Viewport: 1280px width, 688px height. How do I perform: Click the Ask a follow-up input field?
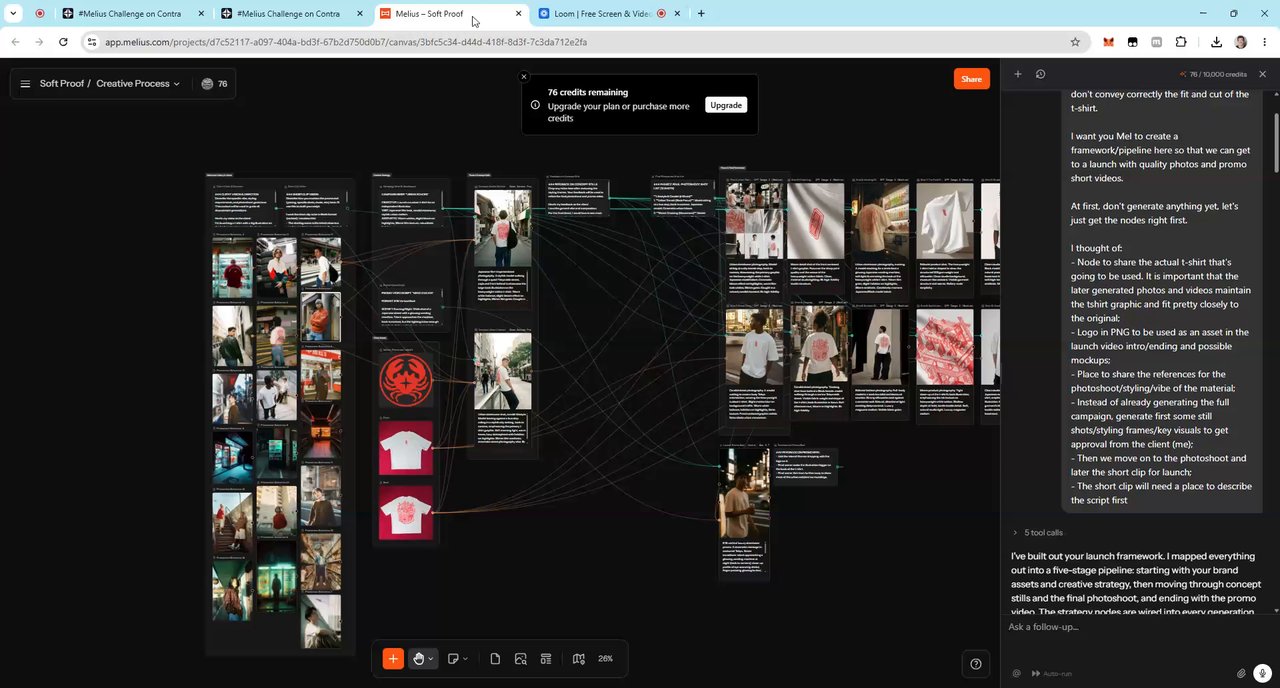1130,627
